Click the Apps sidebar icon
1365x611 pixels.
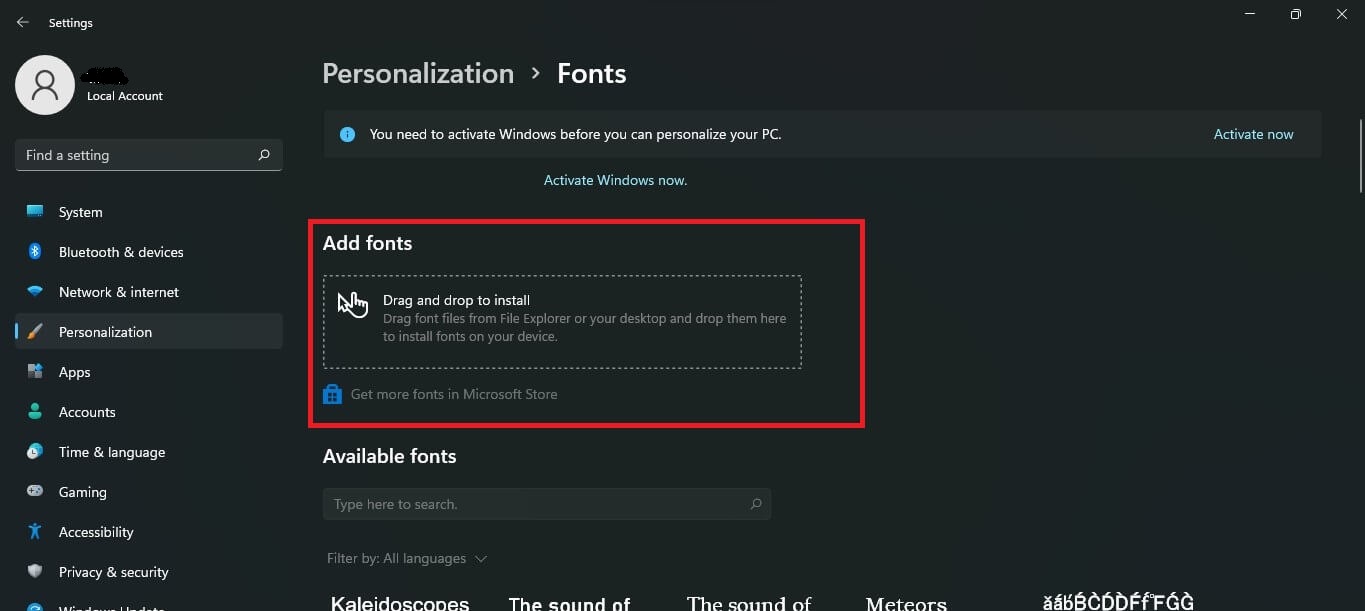(34, 371)
